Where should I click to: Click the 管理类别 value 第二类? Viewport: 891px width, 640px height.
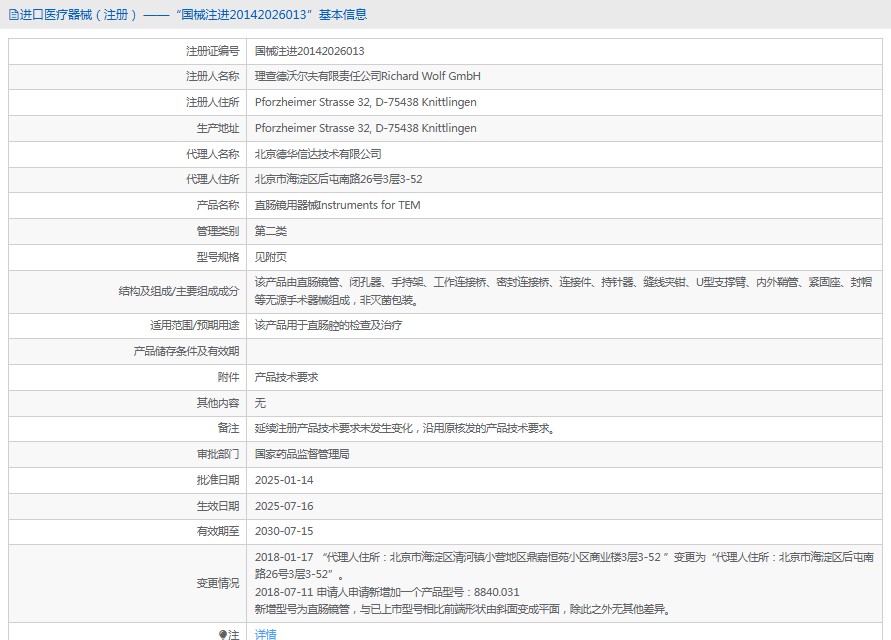point(270,231)
